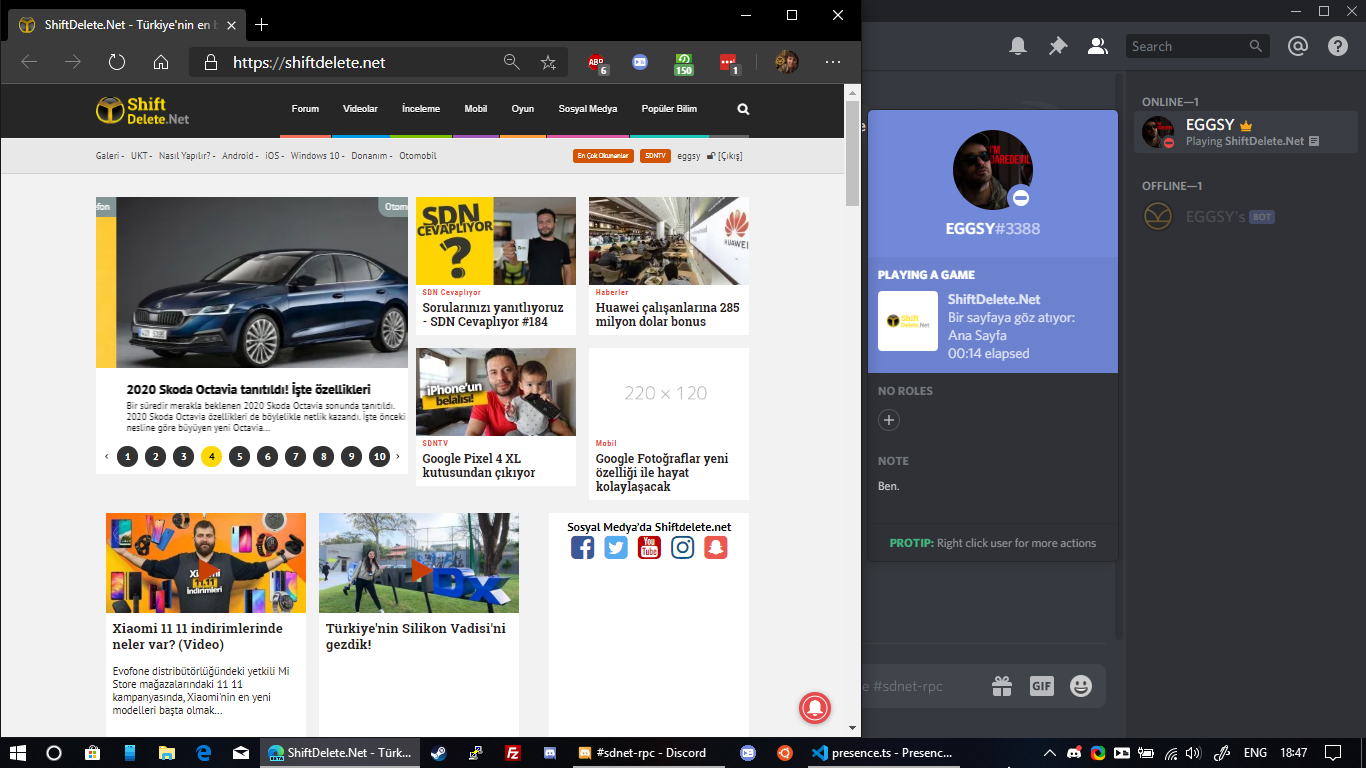Select Sosyal Medya in site navigation
Viewport: 1366px width, 768px height.
tap(588, 109)
